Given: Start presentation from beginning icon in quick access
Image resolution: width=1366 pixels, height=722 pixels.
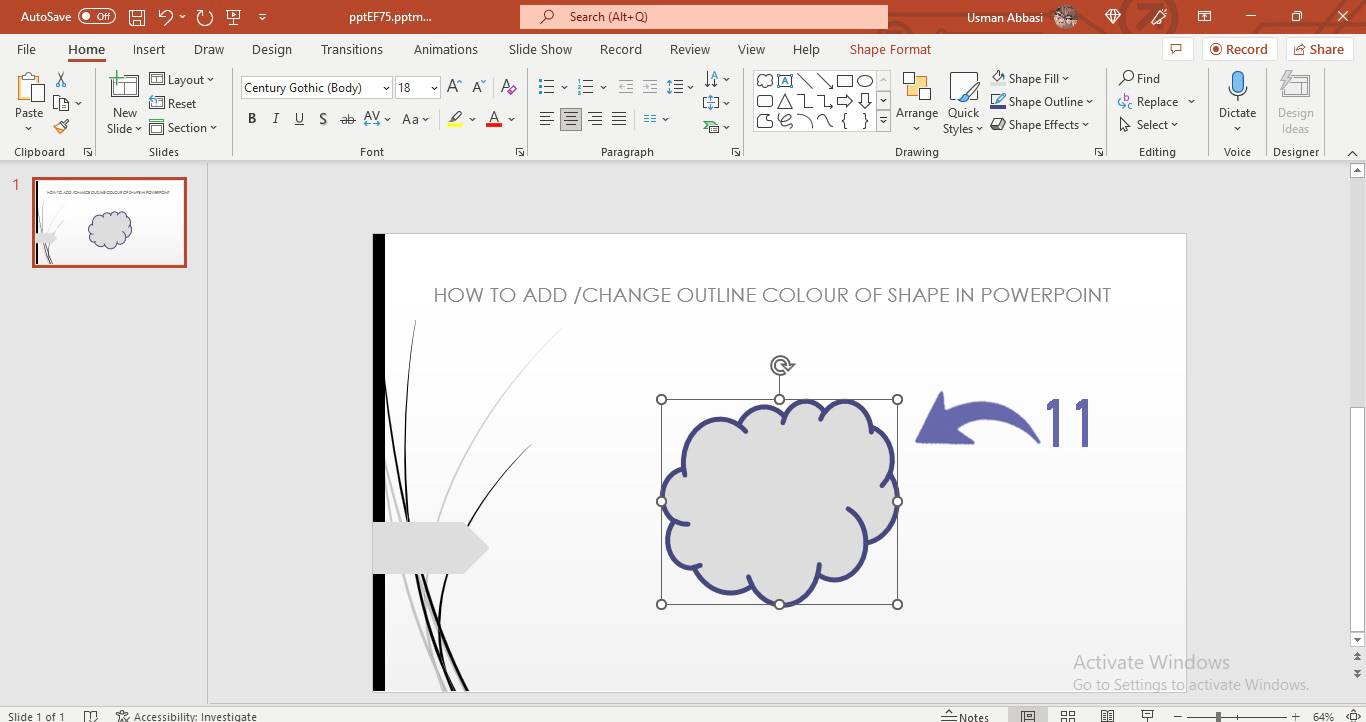Looking at the screenshot, I should click(x=234, y=17).
